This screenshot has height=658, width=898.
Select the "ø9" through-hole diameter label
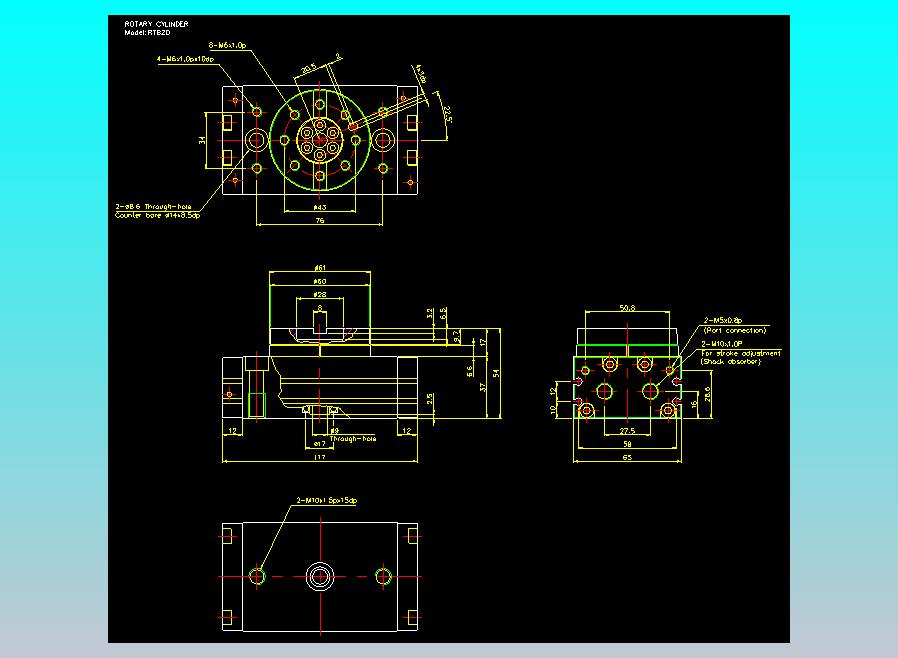pos(334,431)
